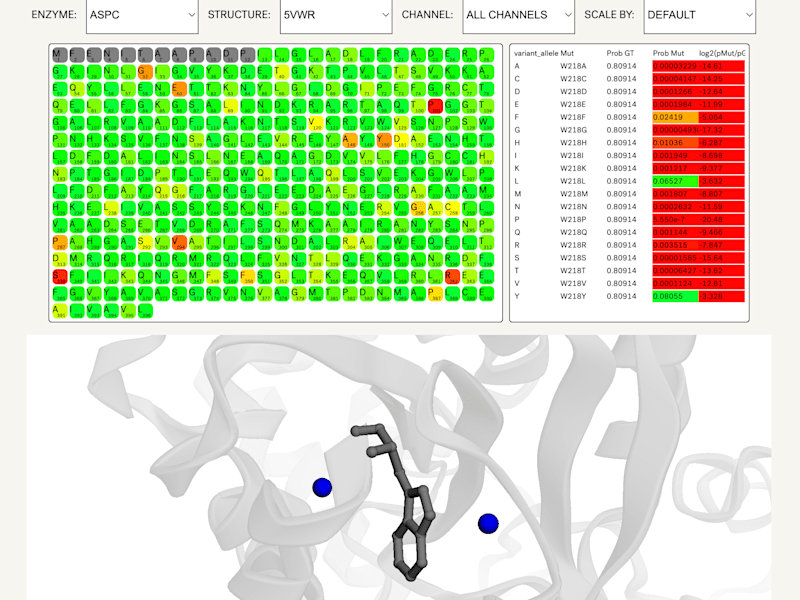The image size is (800, 600).
Task: Expand the CHANNEL dropdown set to ALL CHANNELS
Action: pyautogui.click(x=518, y=16)
